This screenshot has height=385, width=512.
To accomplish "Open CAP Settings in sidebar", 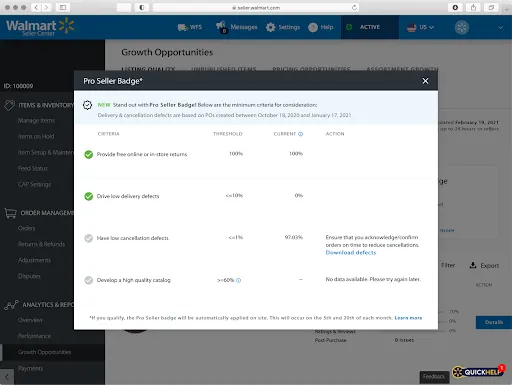I will click(x=35, y=184).
